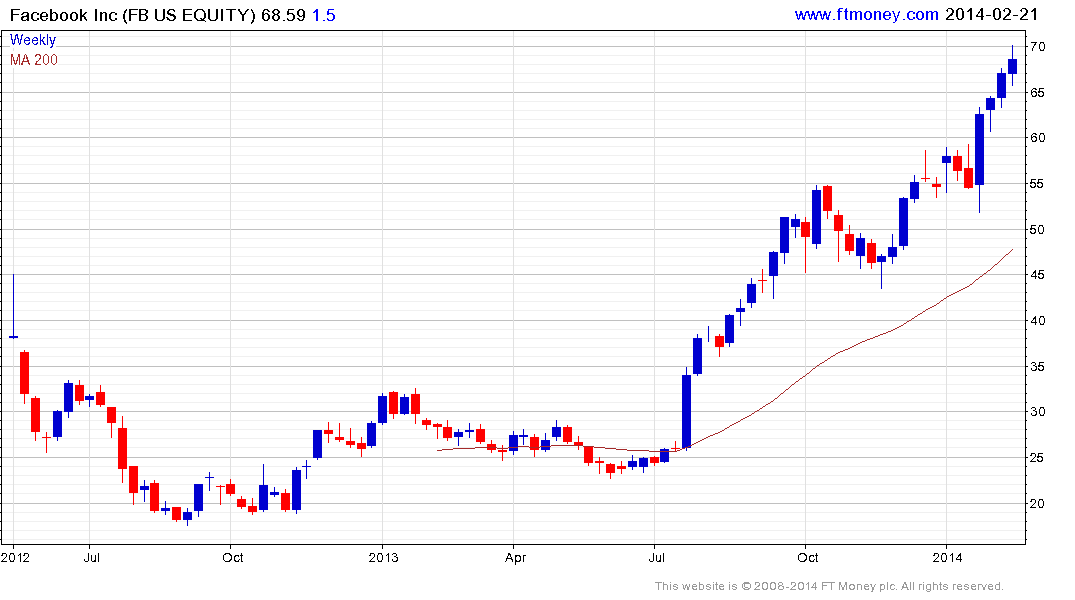Open the www.ftmoney.com link
This screenshot has height=600, width=1075.
click(866, 14)
